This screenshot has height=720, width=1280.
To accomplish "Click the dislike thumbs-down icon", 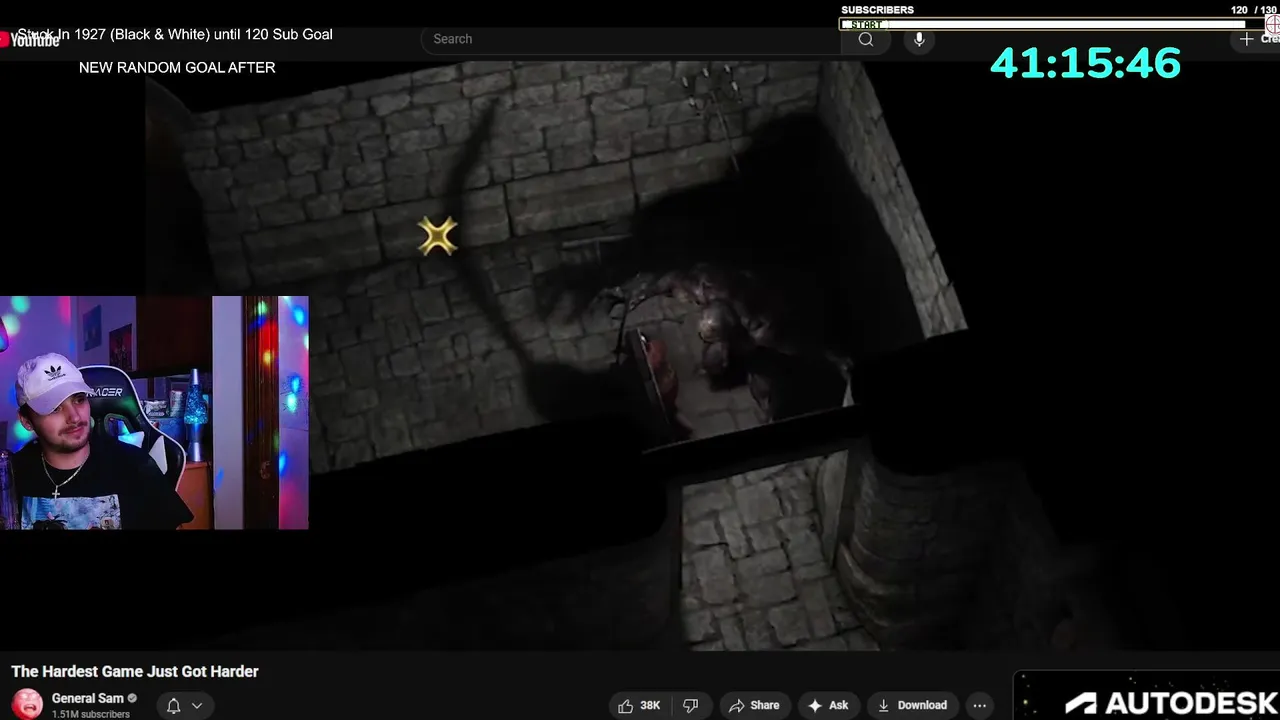I will click(690, 705).
